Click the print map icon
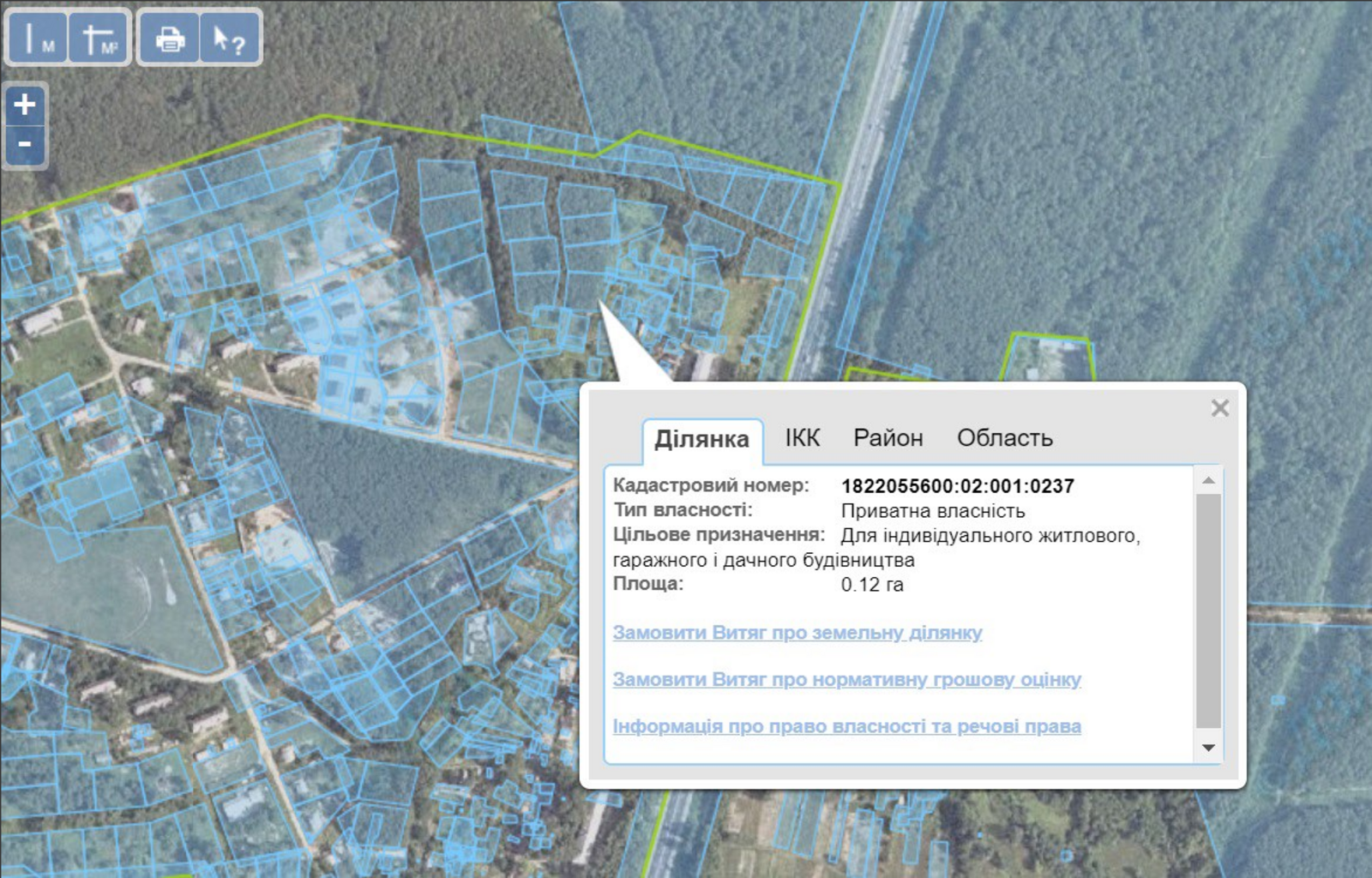Image resolution: width=1372 pixels, height=878 pixels. point(169,39)
